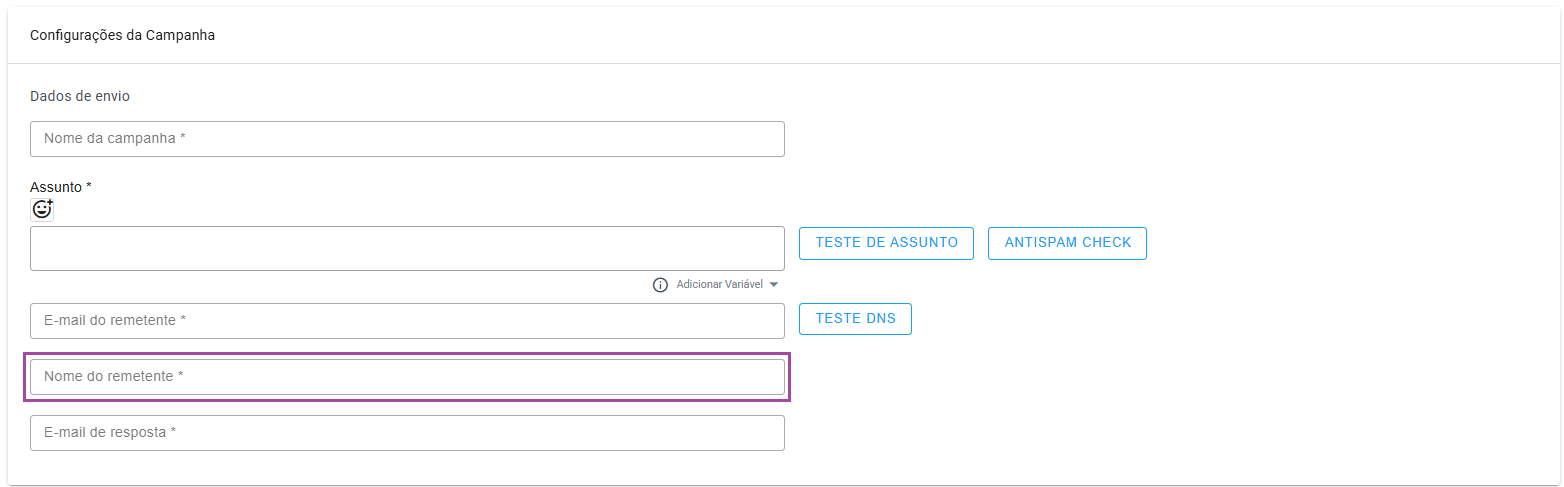Click the info icon beside Adicionar Variável
This screenshot has height=487, width=1564.
[660, 285]
